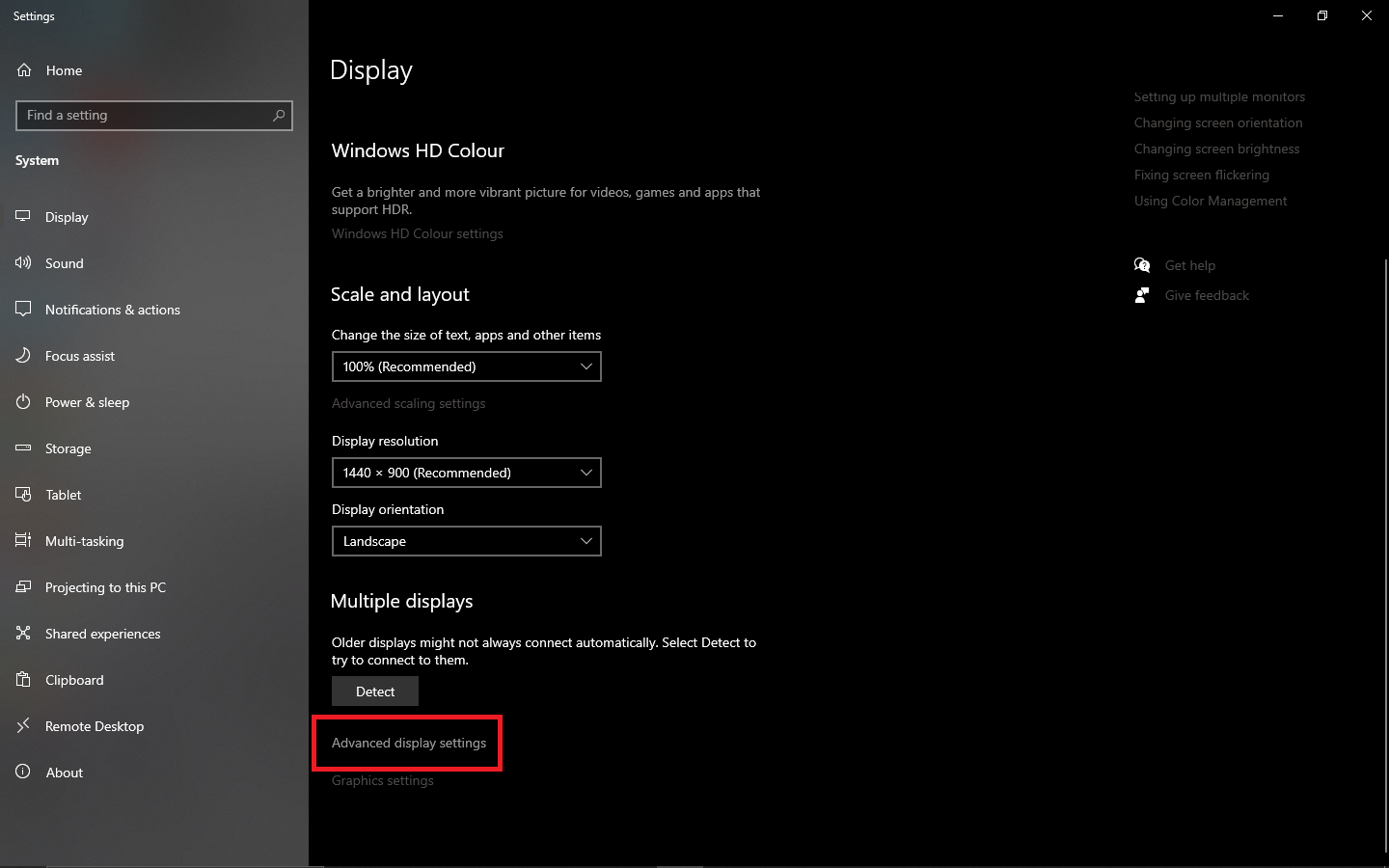1389x868 pixels.
Task: Click the Get help chat icon
Action: click(1142, 265)
